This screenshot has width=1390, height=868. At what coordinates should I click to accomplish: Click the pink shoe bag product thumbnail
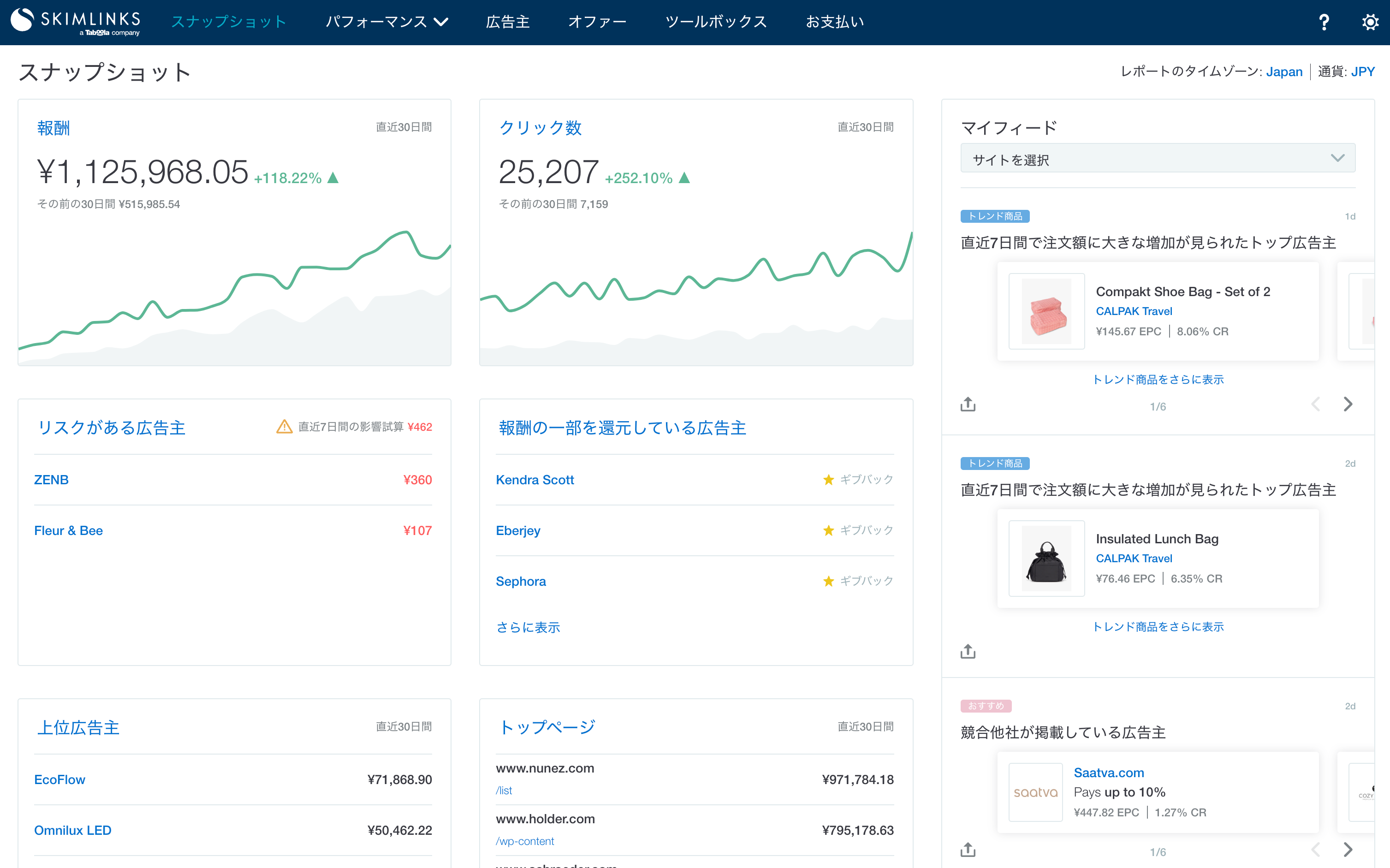pos(1046,311)
